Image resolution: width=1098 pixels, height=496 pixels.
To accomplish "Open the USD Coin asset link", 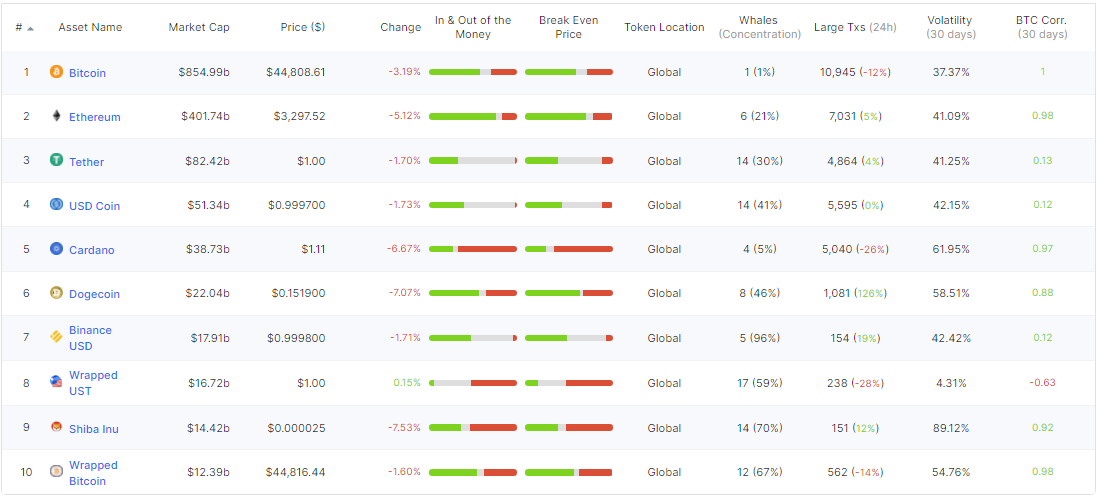I will pyautogui.click(x=95, y=206).
